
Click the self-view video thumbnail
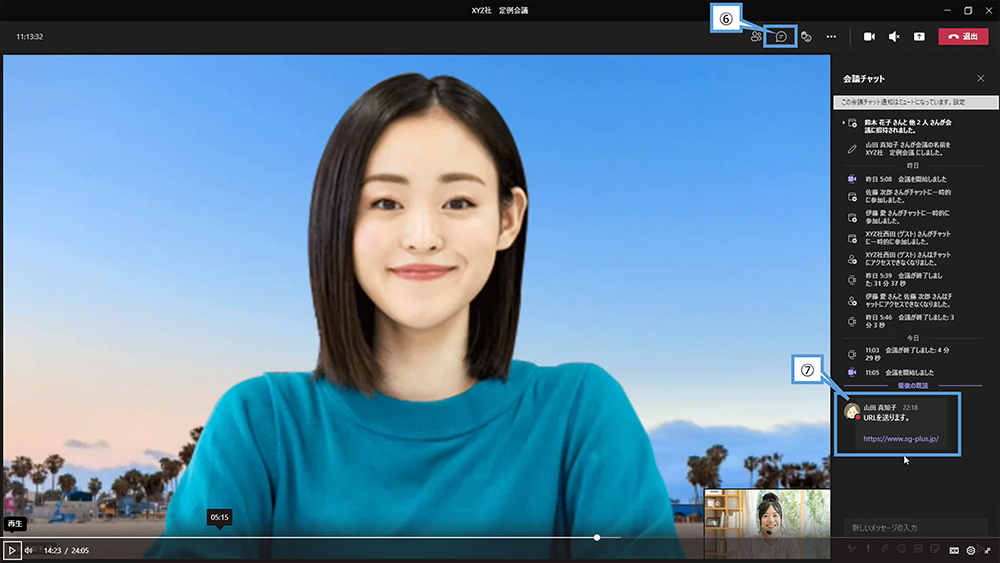[767, 523]
